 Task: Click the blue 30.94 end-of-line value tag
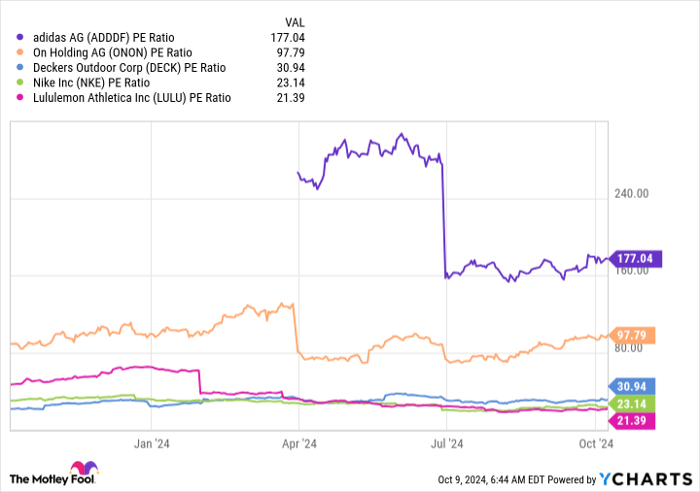click(x=632, y=386)
